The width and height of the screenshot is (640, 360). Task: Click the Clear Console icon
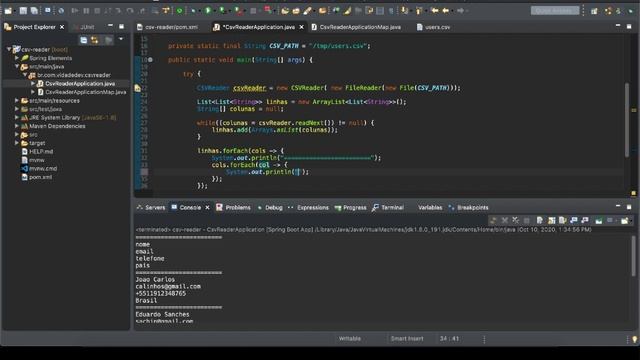pos(539,220)
